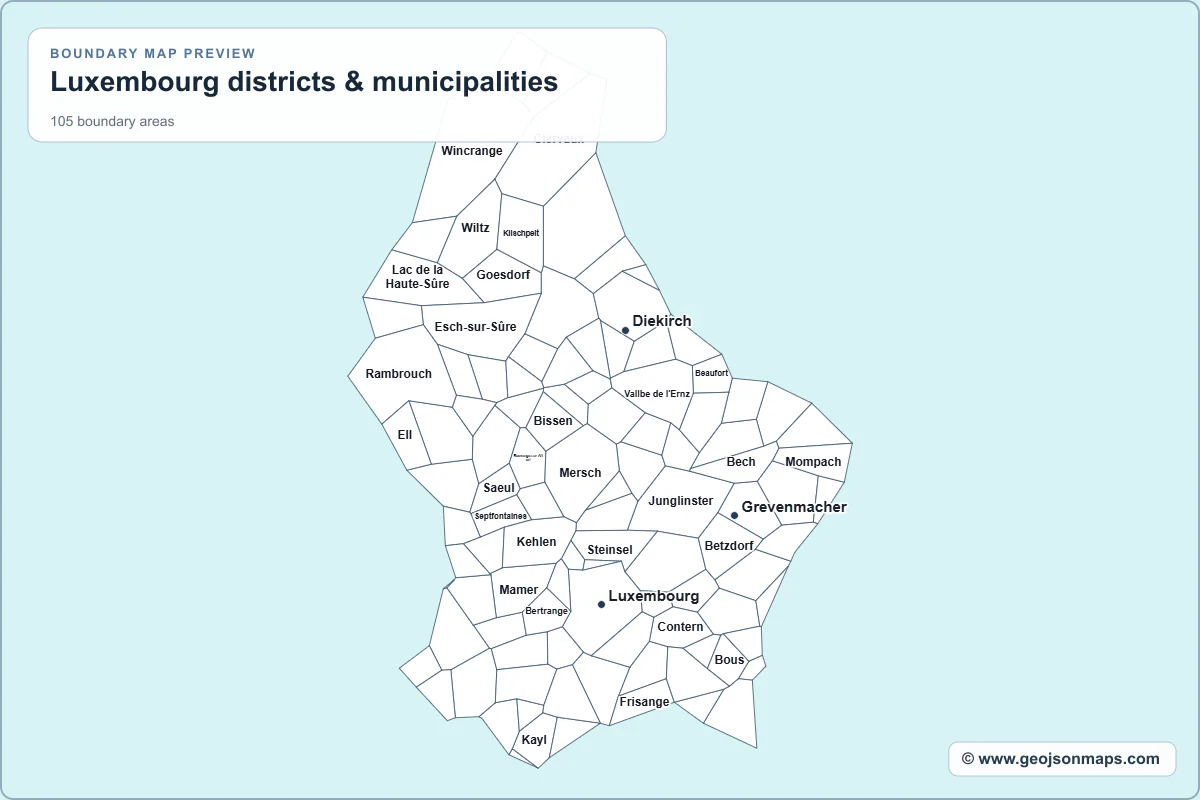Click the Saeul label
Viewport: 1200px width, 800px height.
click(x=499, y=488)
